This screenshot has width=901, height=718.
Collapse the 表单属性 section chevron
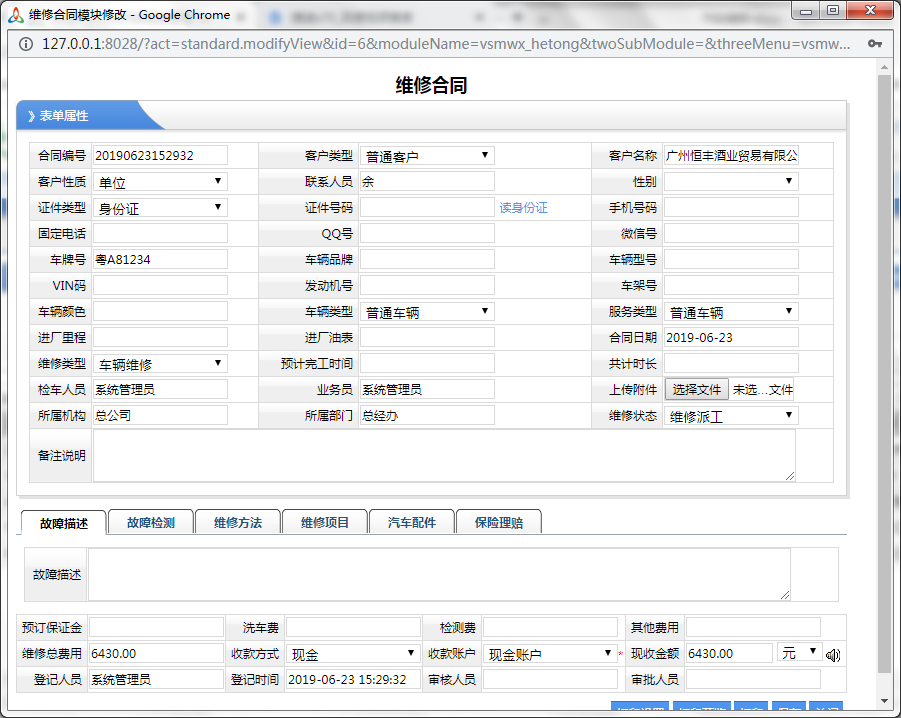point(31,116)
